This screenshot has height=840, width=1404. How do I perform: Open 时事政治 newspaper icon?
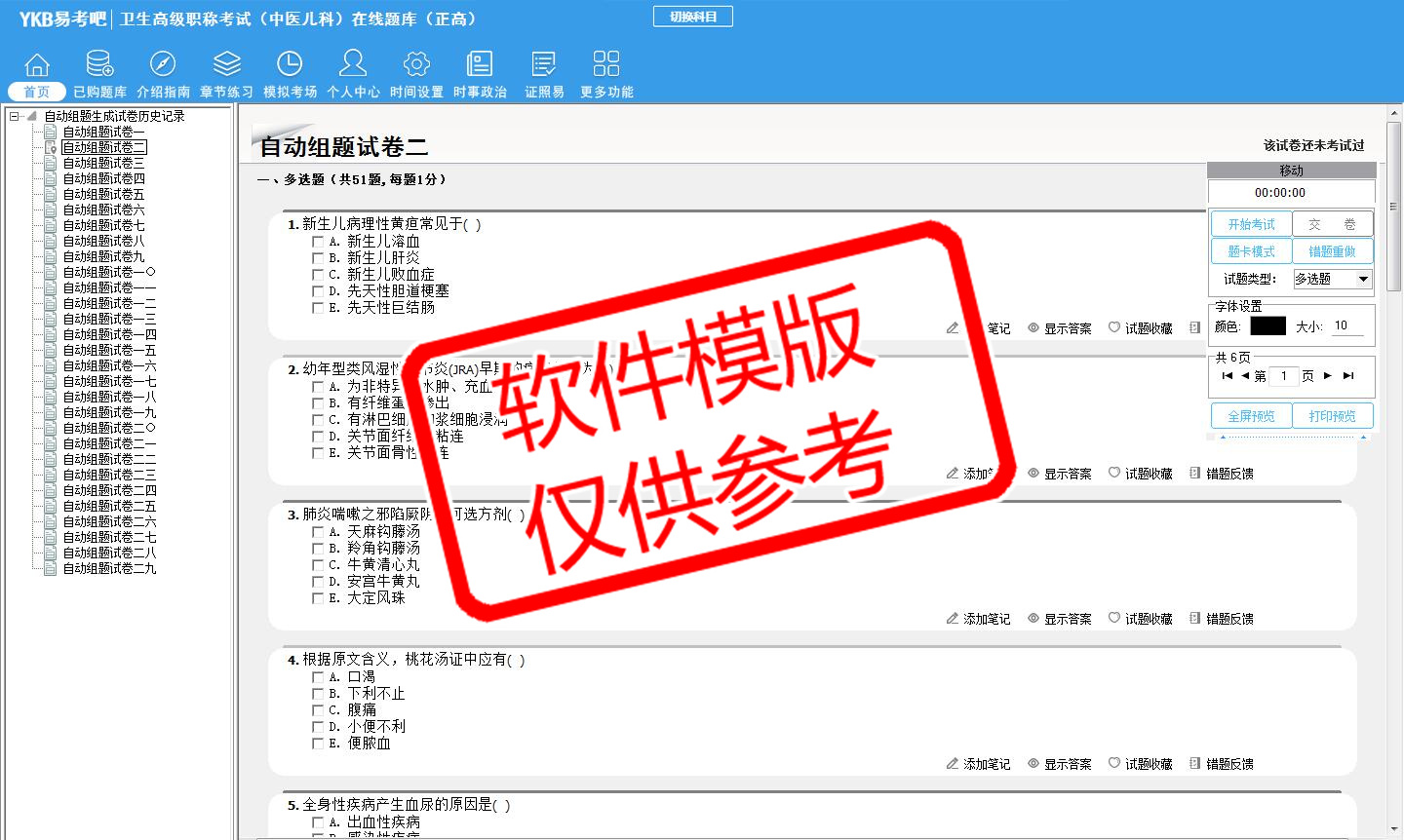(480, 64)
